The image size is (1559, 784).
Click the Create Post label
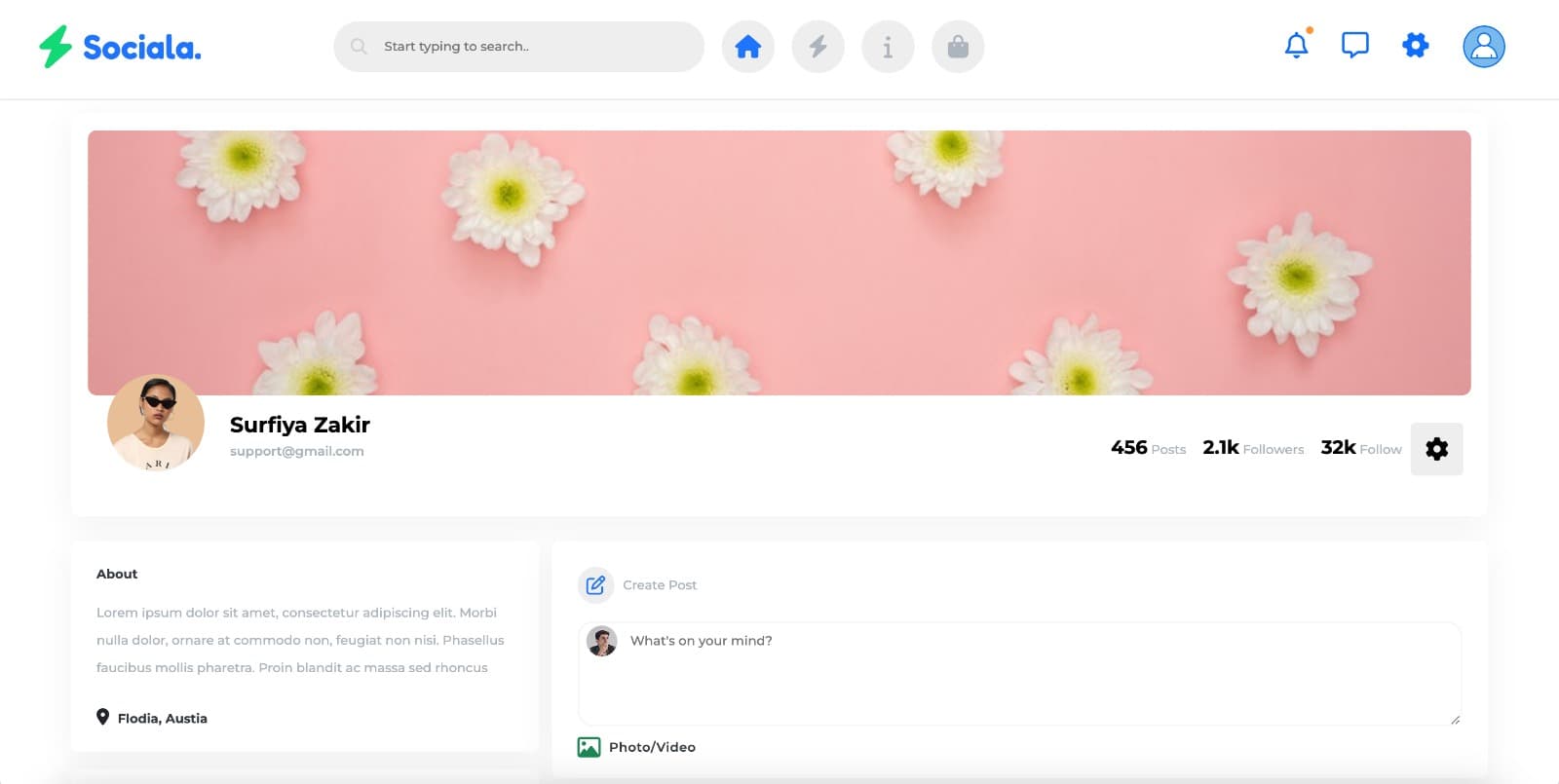(x=660, y=585)
